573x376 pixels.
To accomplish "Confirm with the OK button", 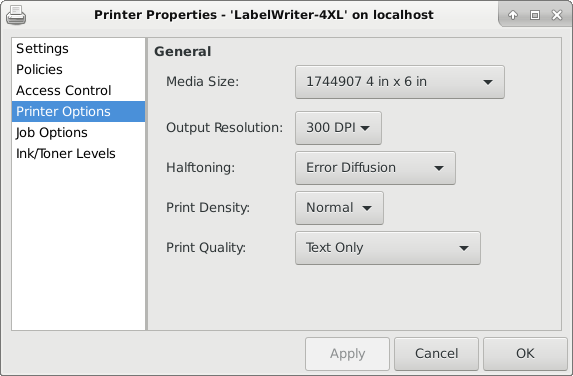I will click(525, 354).
